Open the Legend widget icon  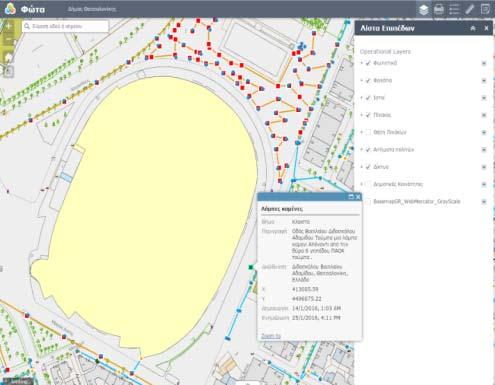(454, 9)
